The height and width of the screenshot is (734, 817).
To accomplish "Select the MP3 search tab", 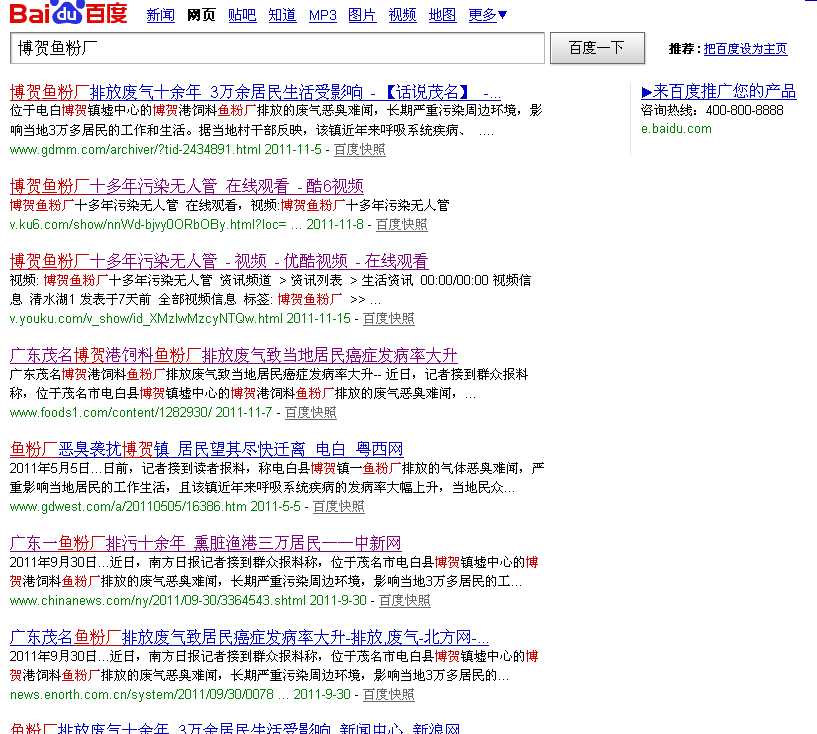I will click(x=322, y=16).
